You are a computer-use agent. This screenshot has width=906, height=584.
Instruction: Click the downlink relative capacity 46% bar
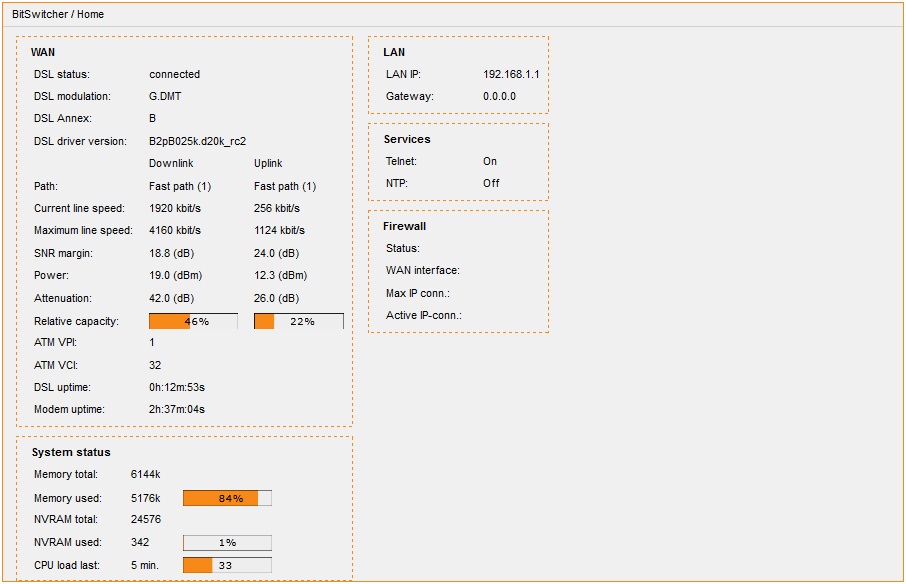[x=193, y=321]
